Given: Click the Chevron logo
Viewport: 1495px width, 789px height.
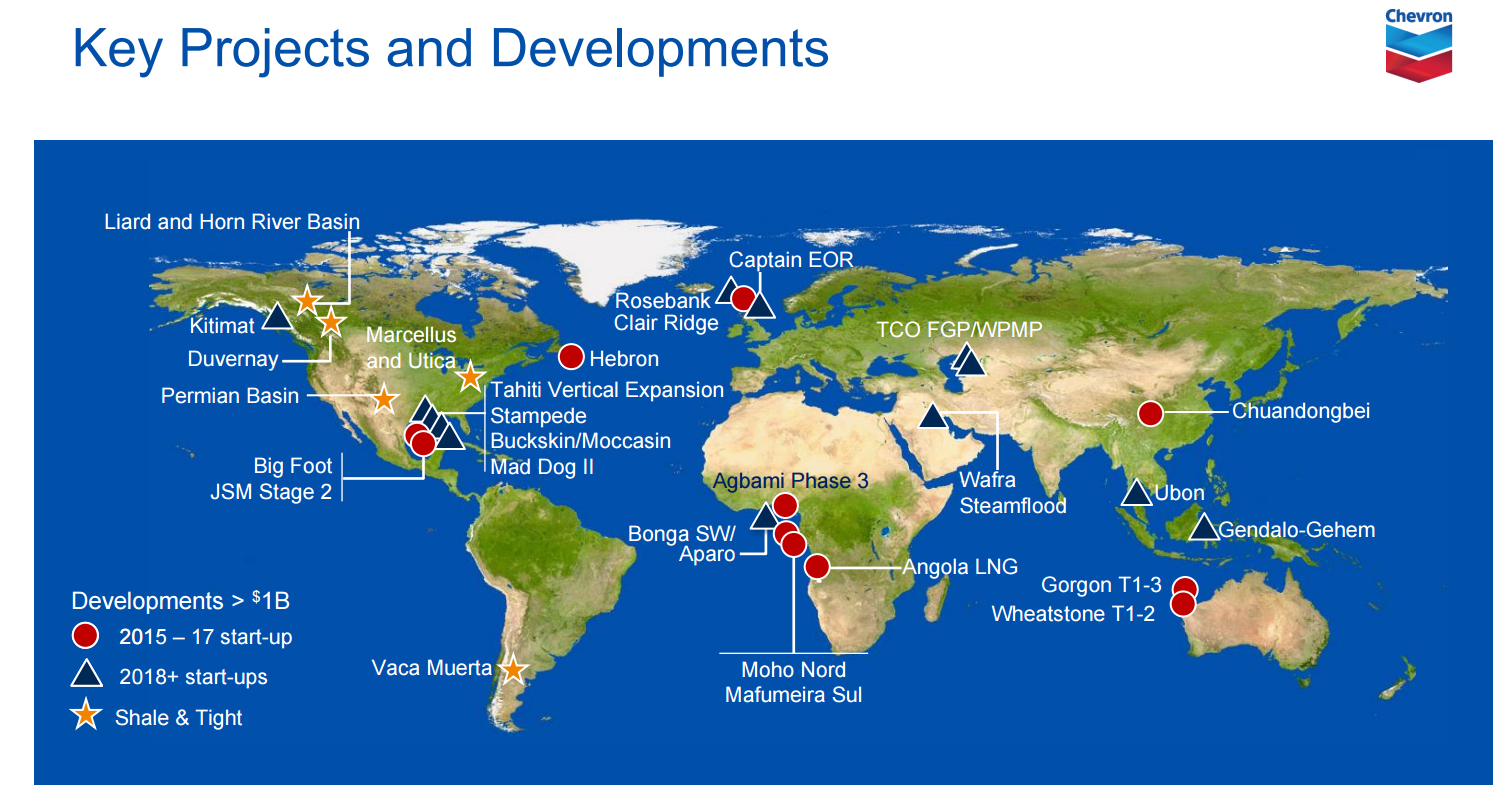Looking at the screenshot, I should pos(1418,44).
